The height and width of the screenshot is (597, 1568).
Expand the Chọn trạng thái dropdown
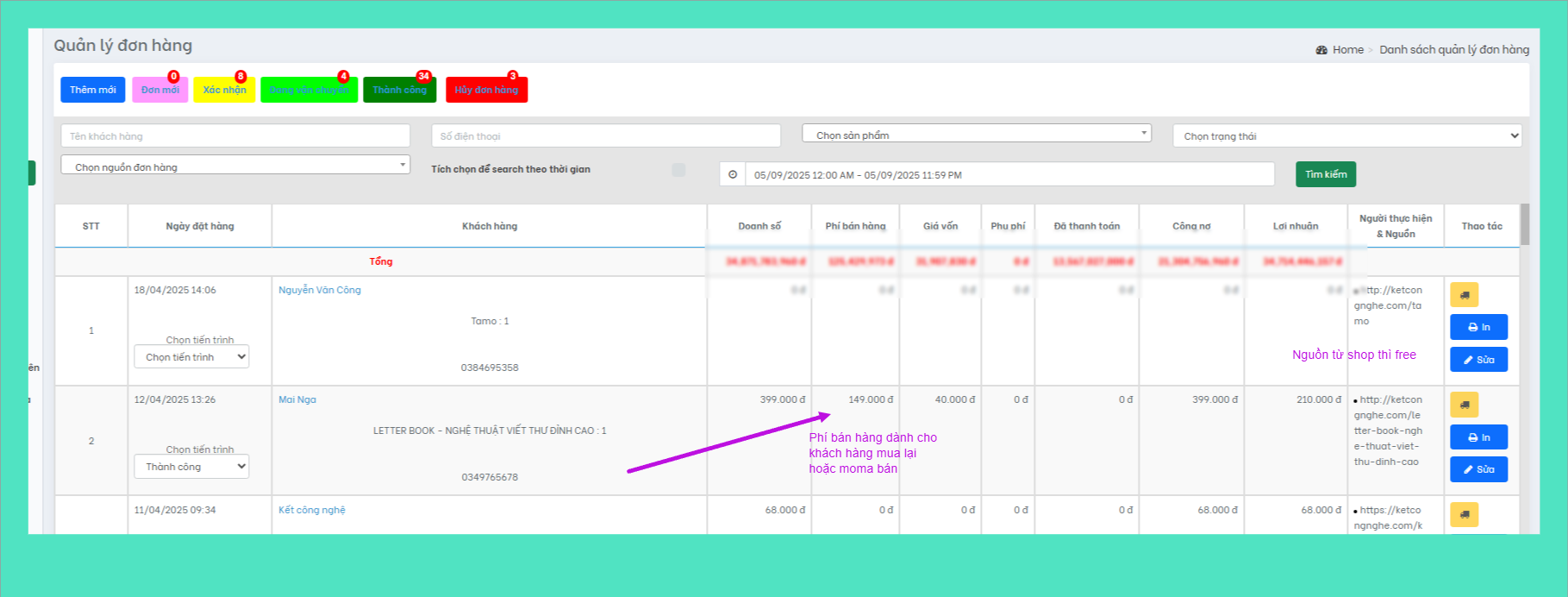[x=1346, y=136]
